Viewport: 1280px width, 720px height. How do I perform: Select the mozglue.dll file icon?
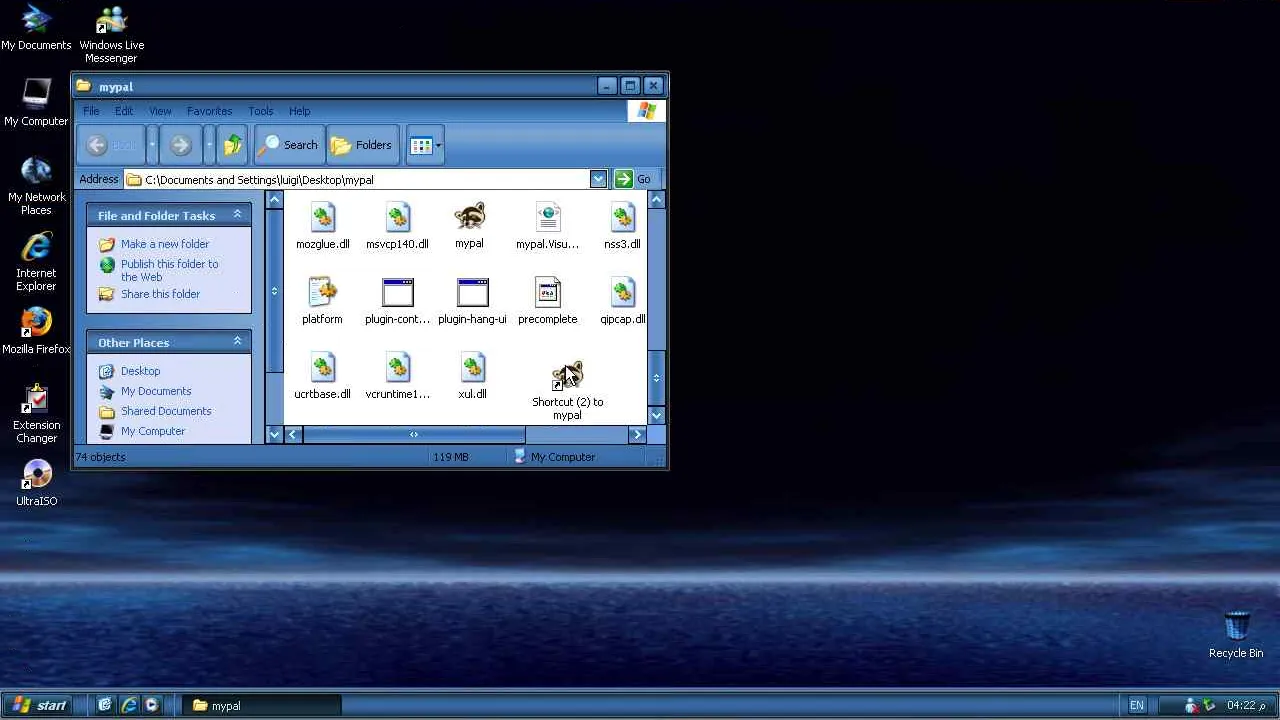[322, 217]
